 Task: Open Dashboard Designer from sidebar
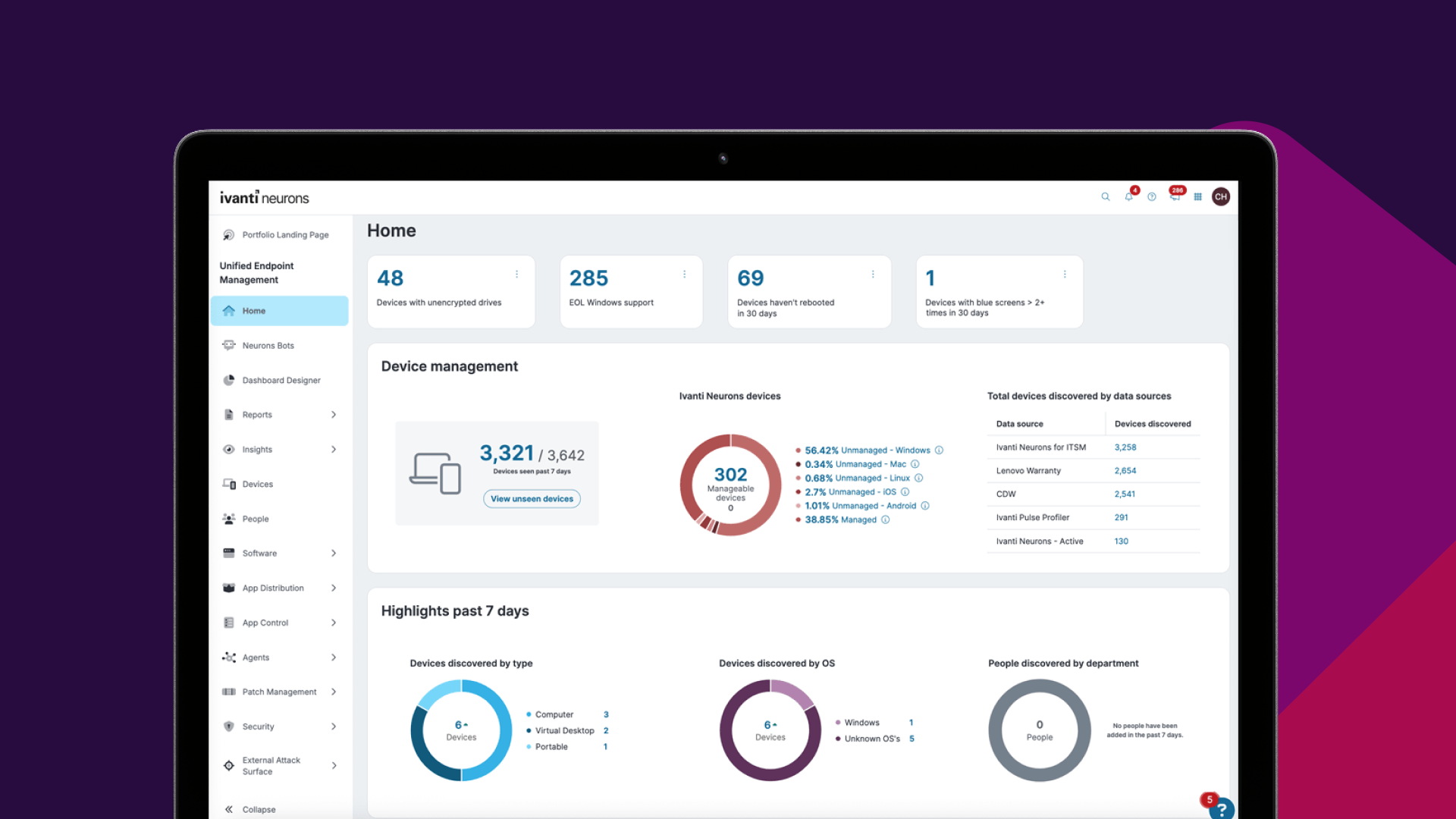[x=280, y=381]
